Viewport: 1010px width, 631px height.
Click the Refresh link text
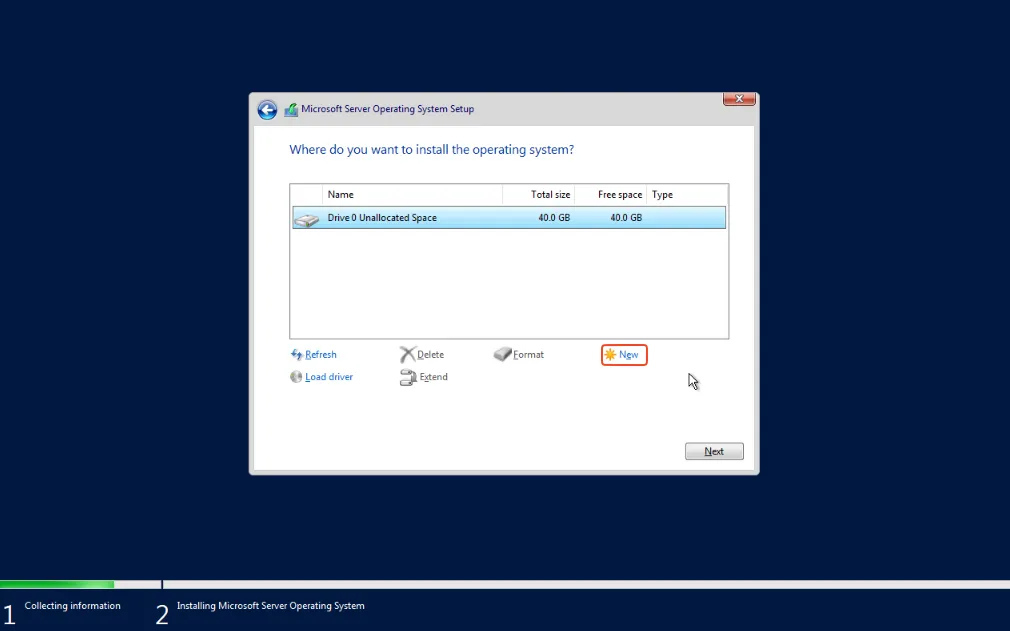click(320, 354)
